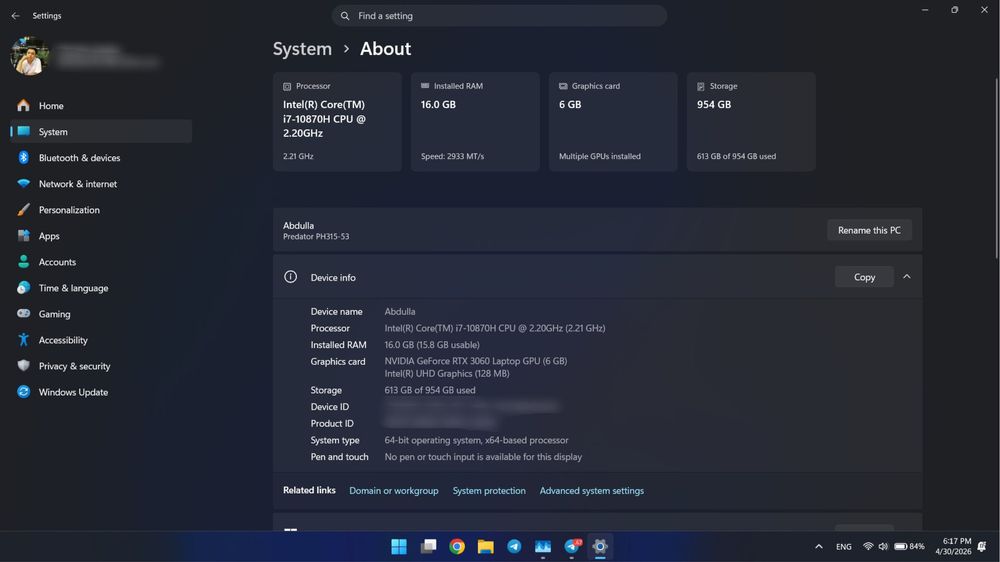Open the Apps settings page
The width and height of the screenshot is (1000, 562).
pyautogui.click(x=101, y=236)
